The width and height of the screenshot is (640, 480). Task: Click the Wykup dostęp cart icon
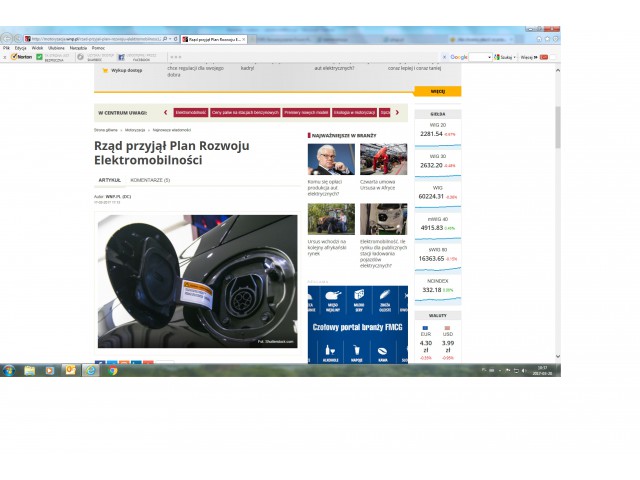coord(105,71)
